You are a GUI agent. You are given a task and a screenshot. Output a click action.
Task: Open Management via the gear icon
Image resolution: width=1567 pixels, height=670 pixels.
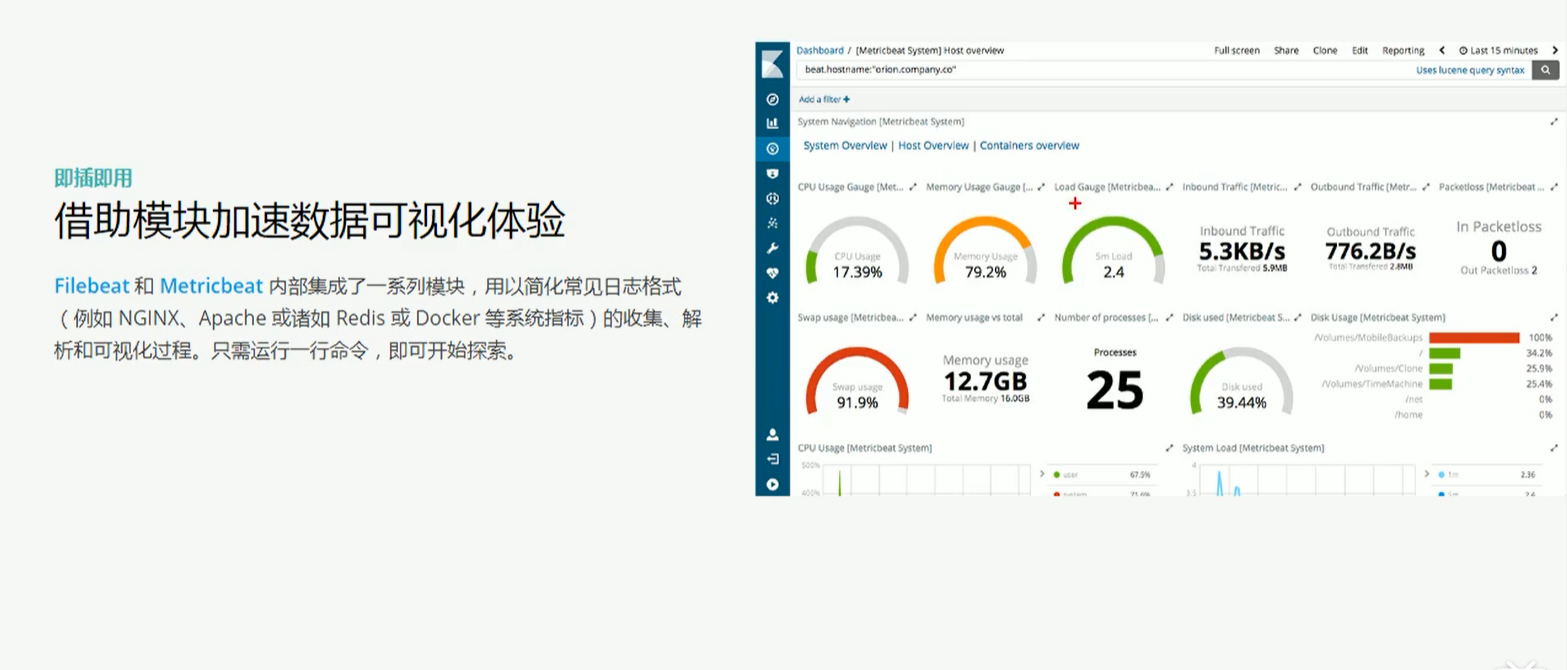tap(772, 297)
